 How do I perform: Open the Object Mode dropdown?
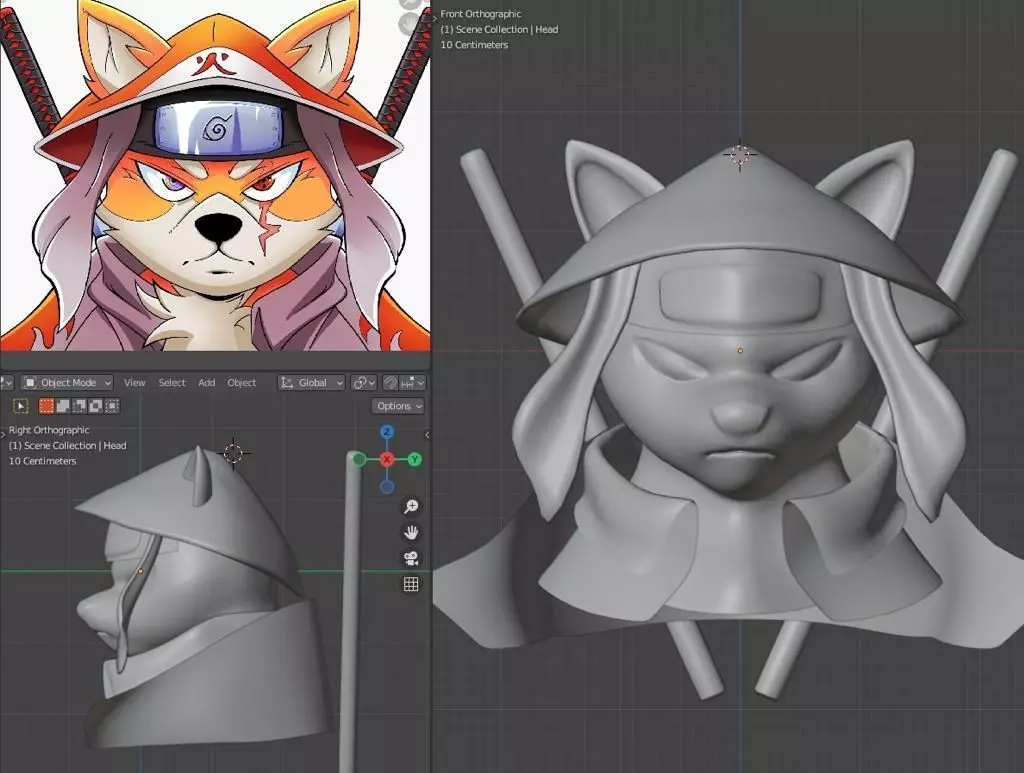point(67,383)
